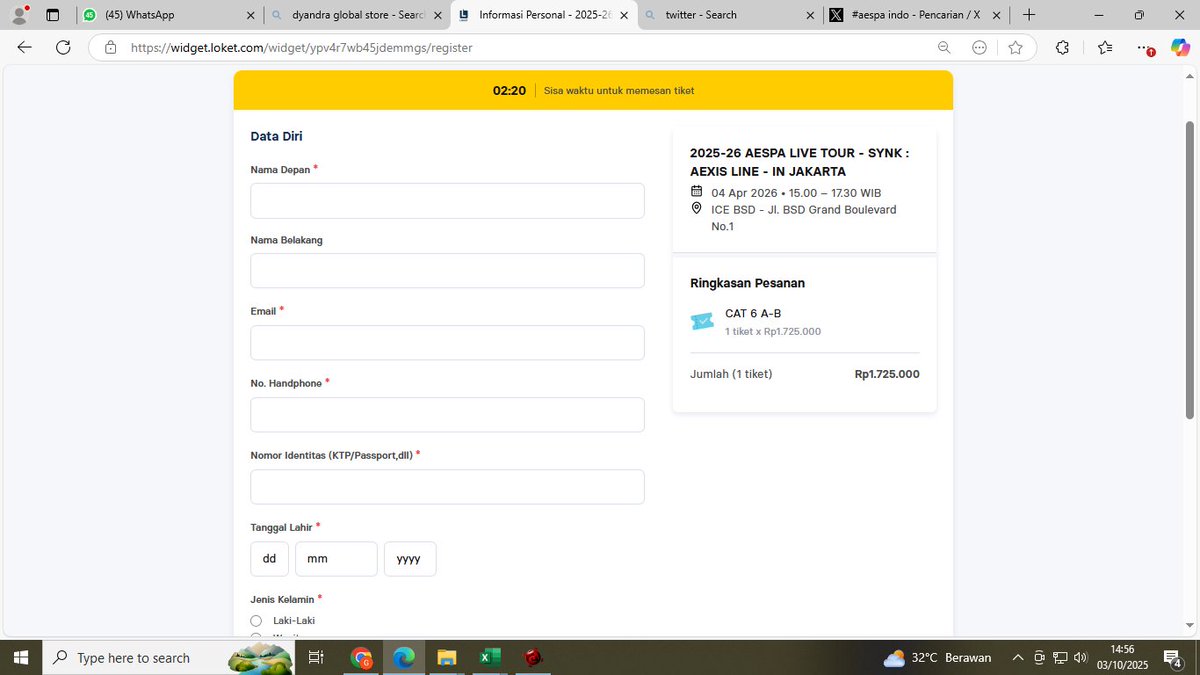
Task: Add this page to favorites star
Action: pos(1016,47)
